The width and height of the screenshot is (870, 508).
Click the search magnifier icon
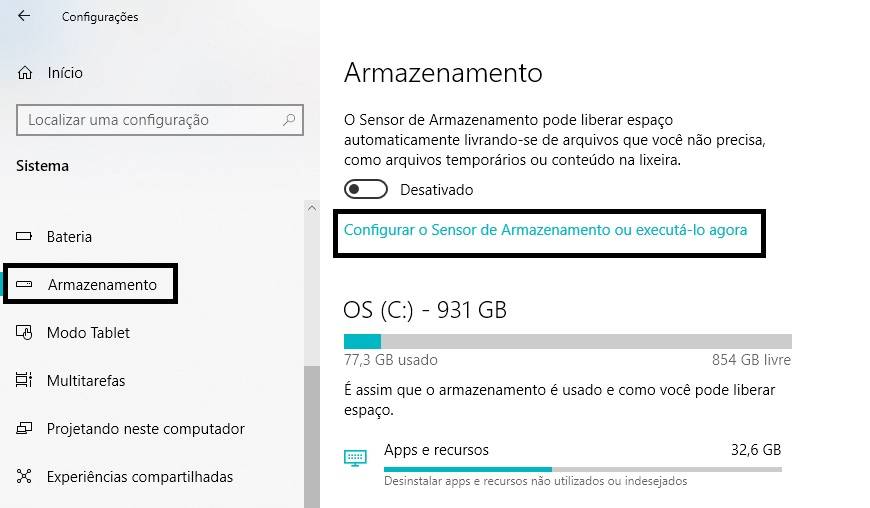(x=289, y=120)
